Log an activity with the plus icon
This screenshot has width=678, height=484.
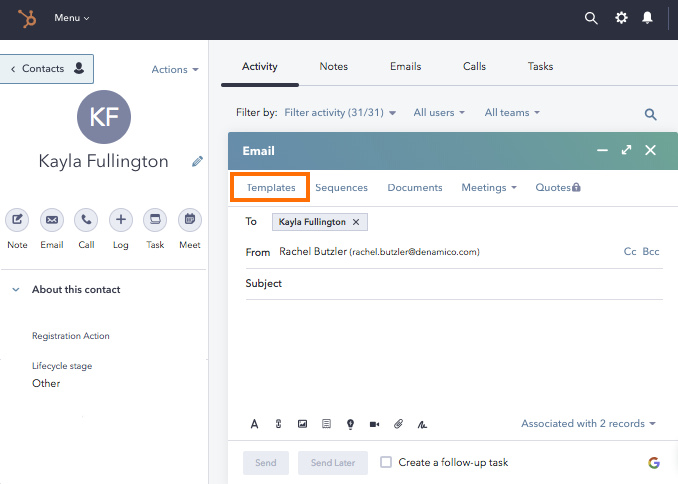tap(121, 220)
